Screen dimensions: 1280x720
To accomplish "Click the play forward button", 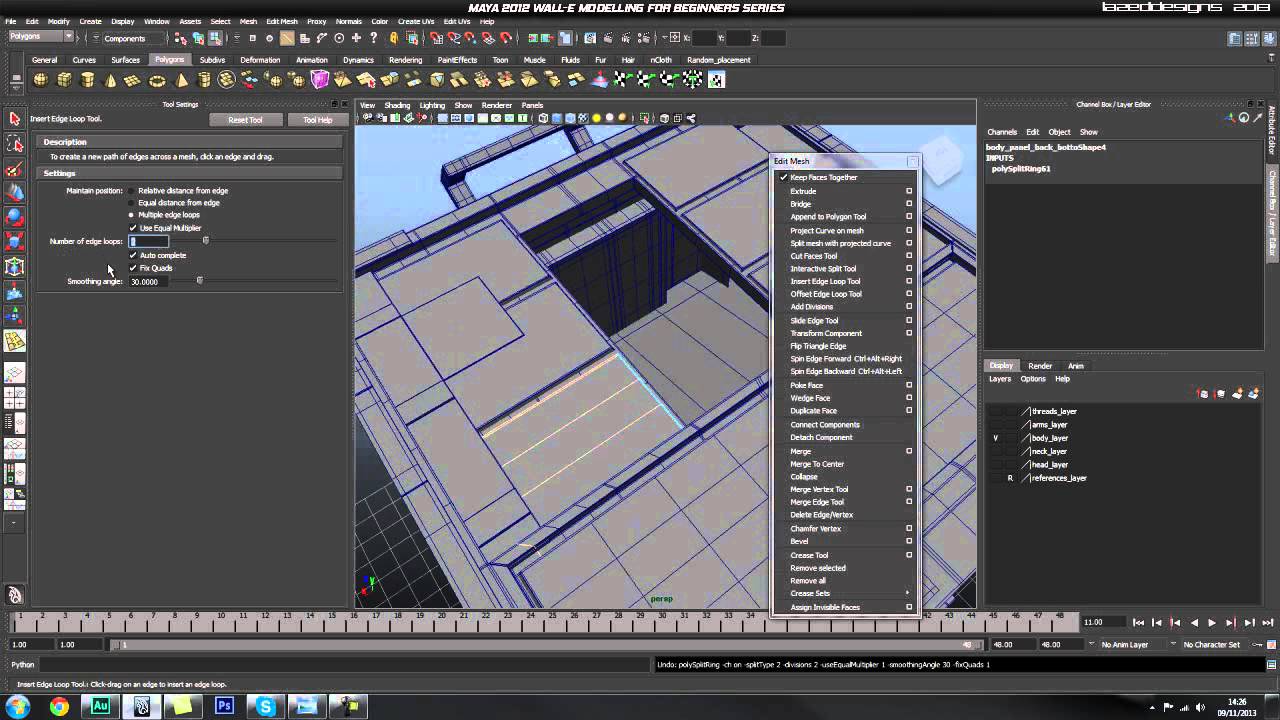I will (1212, 623).
